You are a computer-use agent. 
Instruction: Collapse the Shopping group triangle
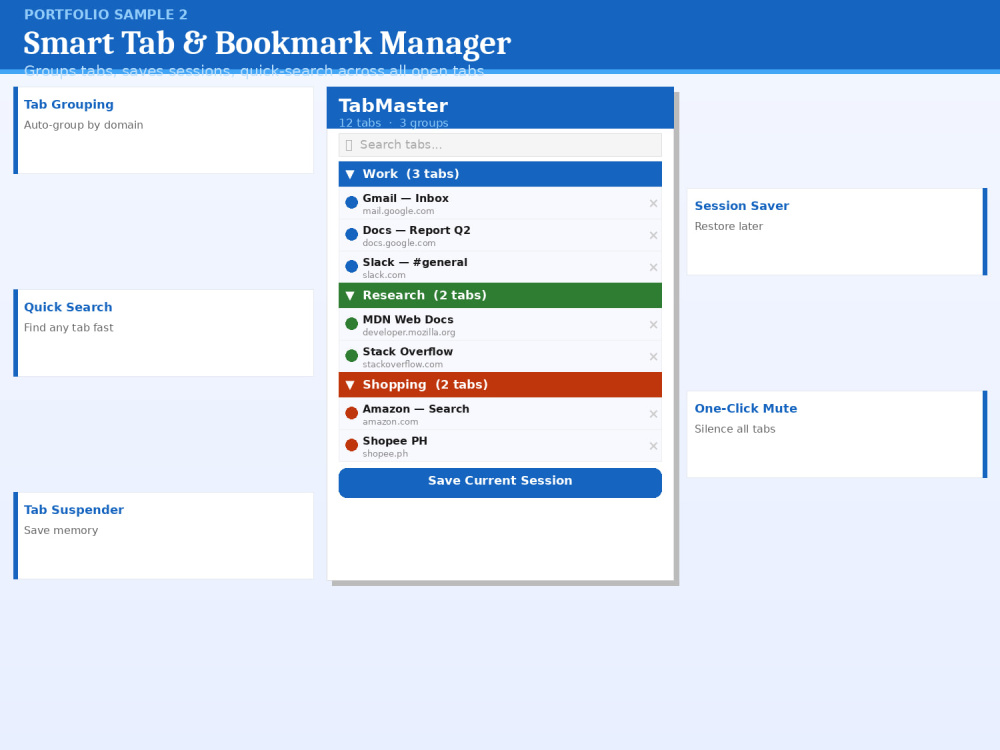point(349,385)
